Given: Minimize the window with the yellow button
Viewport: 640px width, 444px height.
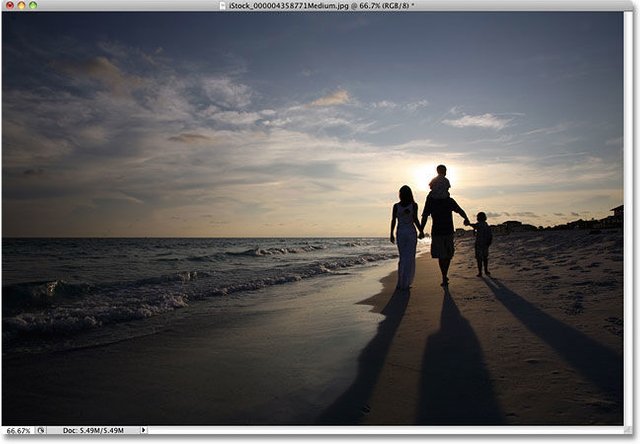Looking at the screenshot, I should [21, 5].
